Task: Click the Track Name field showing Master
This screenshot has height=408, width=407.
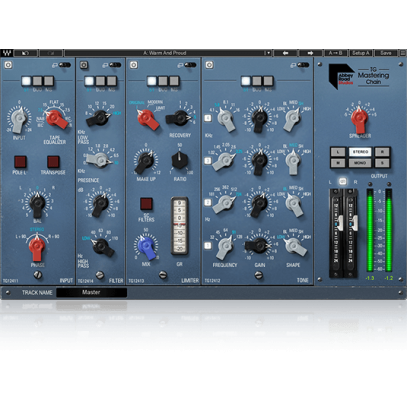Action: click(x=92, y=292)
